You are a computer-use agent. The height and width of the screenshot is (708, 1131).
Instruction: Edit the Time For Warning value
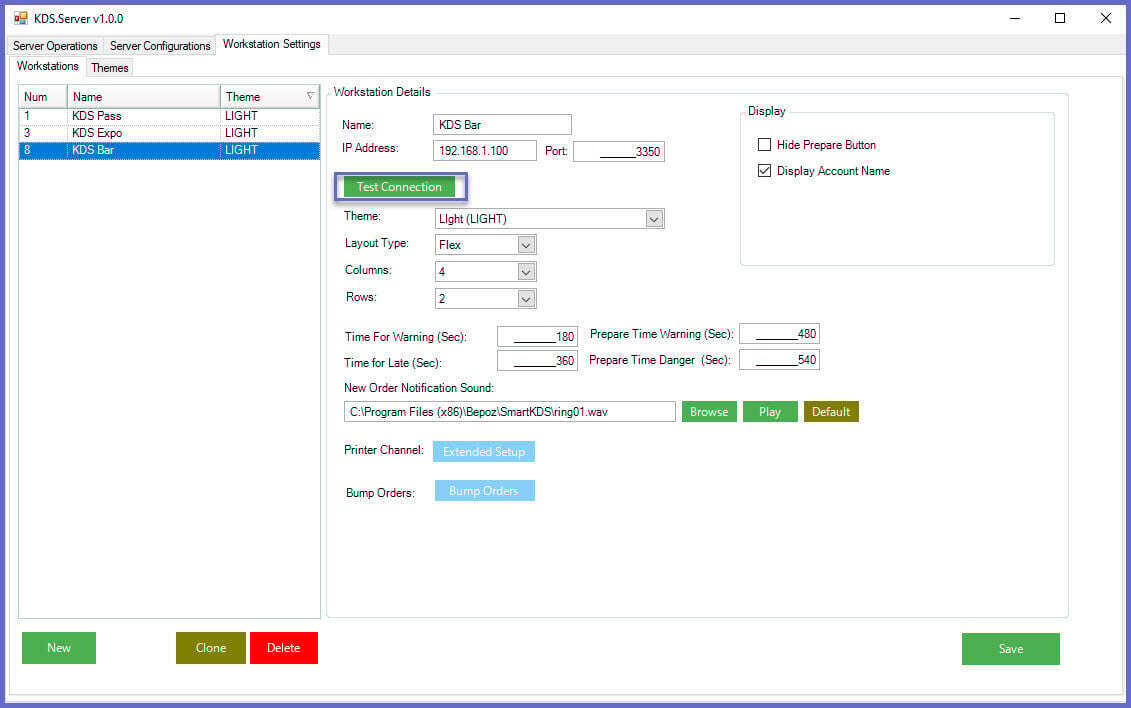pos(537,337)
